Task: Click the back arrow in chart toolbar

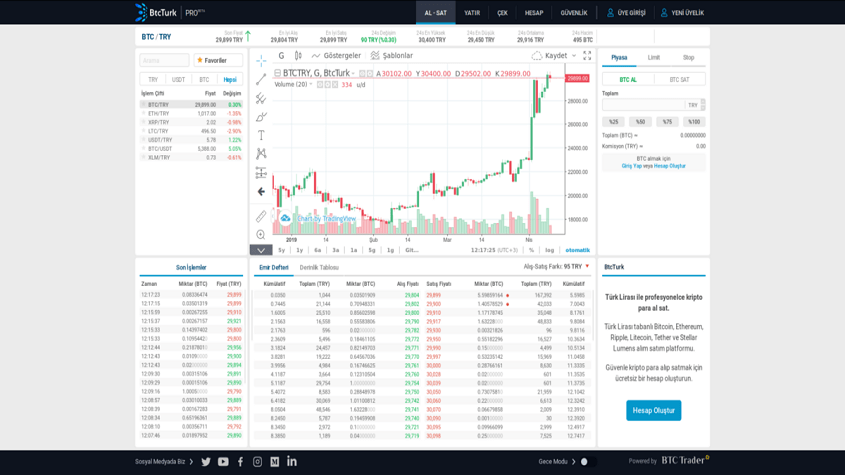Action: tap(261, 191)
